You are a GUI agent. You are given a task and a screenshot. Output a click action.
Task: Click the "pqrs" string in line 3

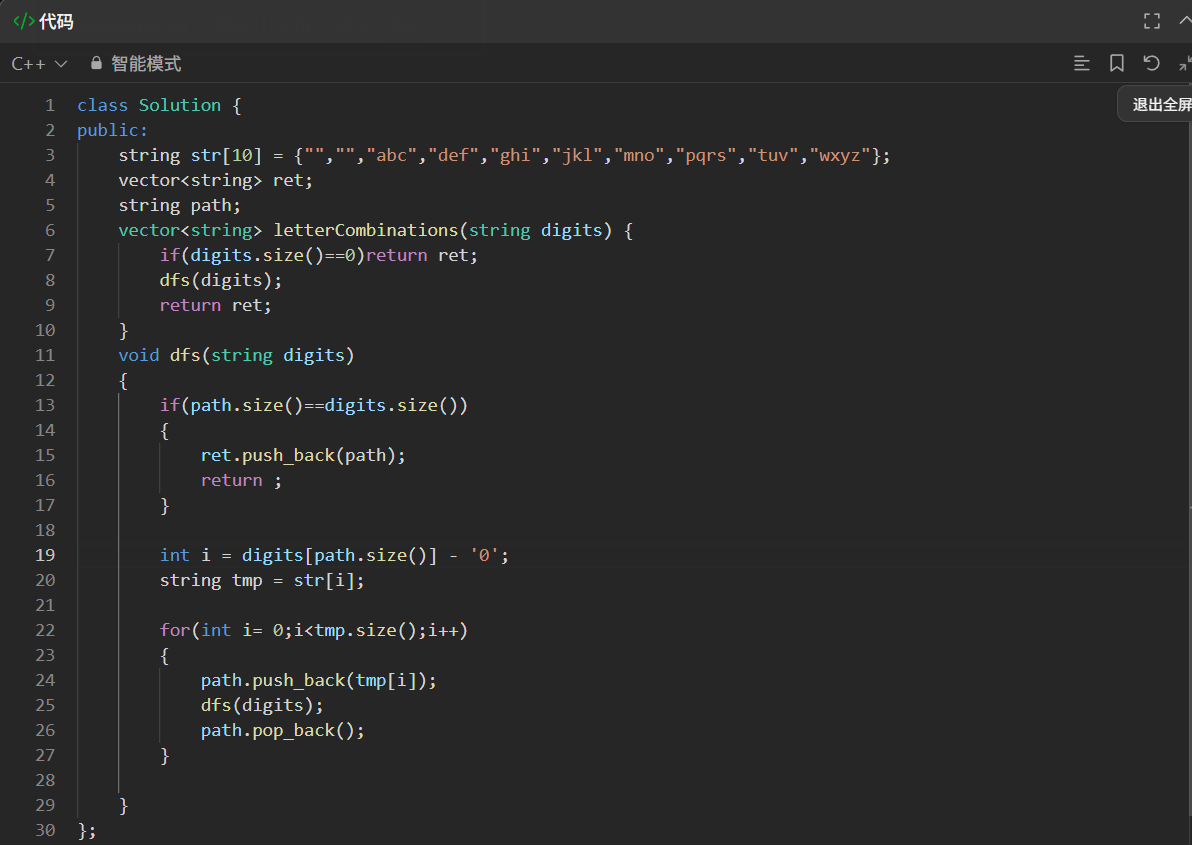point(706,155)
